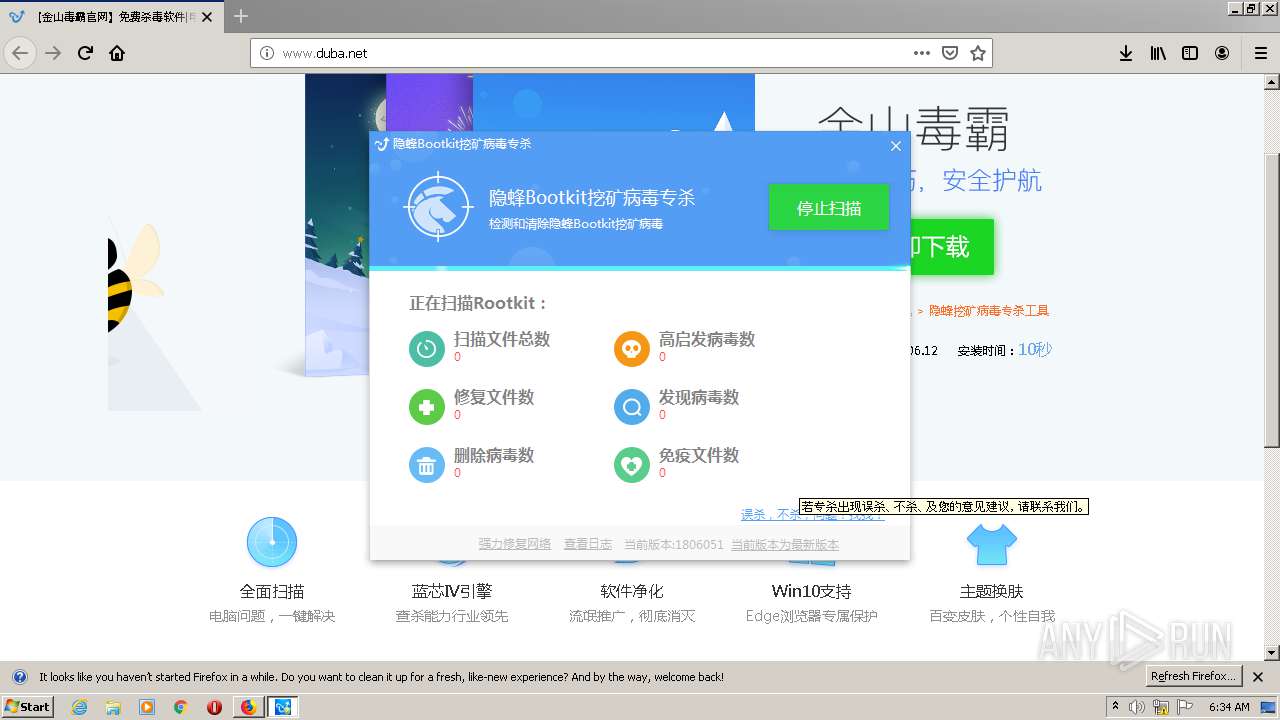Launch Internet Explorer from taskbar
The image size is (1280, 720).
point(80,707)
